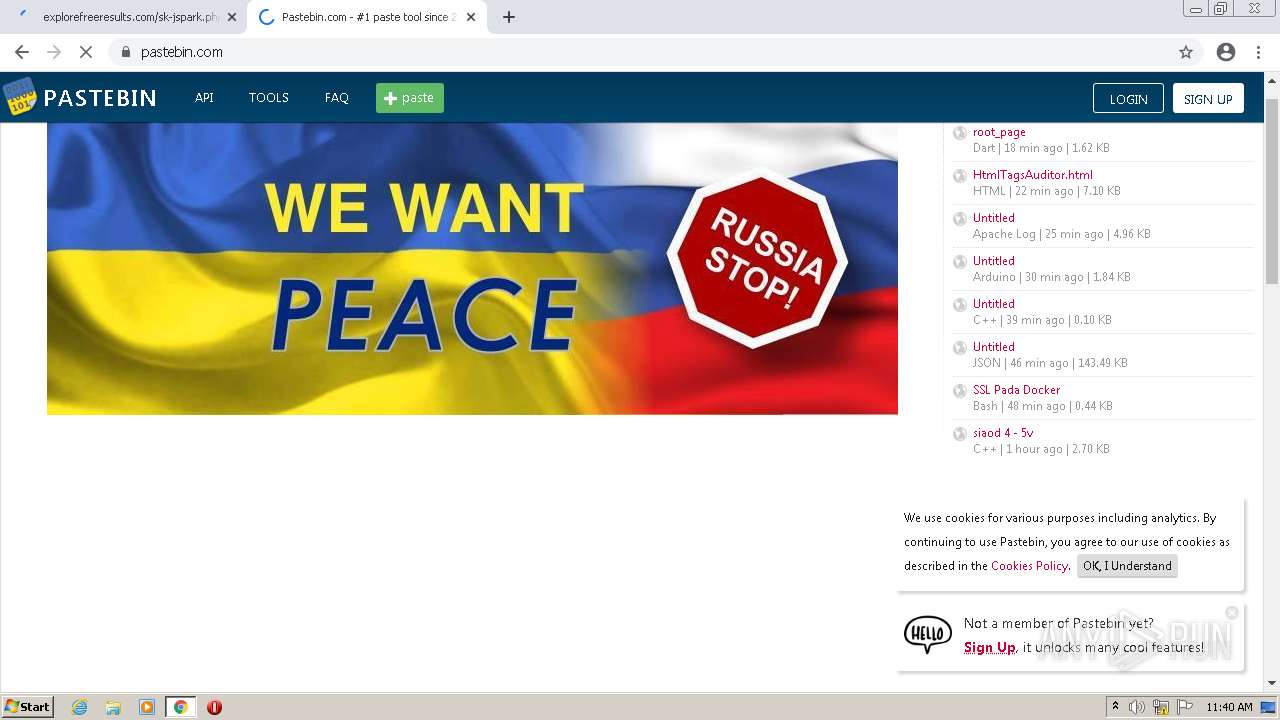Close the explorefreeresults tab
The height and width of the screenshot is (720, 1280).
(232, 17)
